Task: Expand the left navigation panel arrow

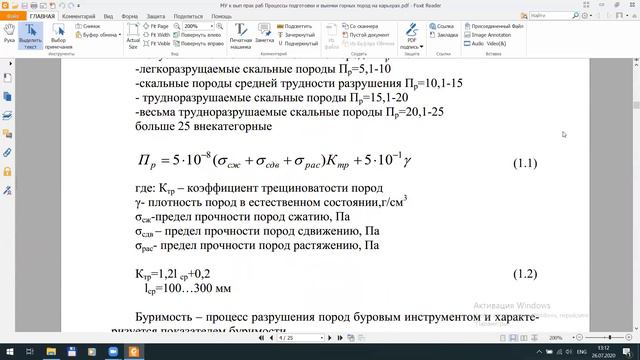Action: tap(10, 64)
